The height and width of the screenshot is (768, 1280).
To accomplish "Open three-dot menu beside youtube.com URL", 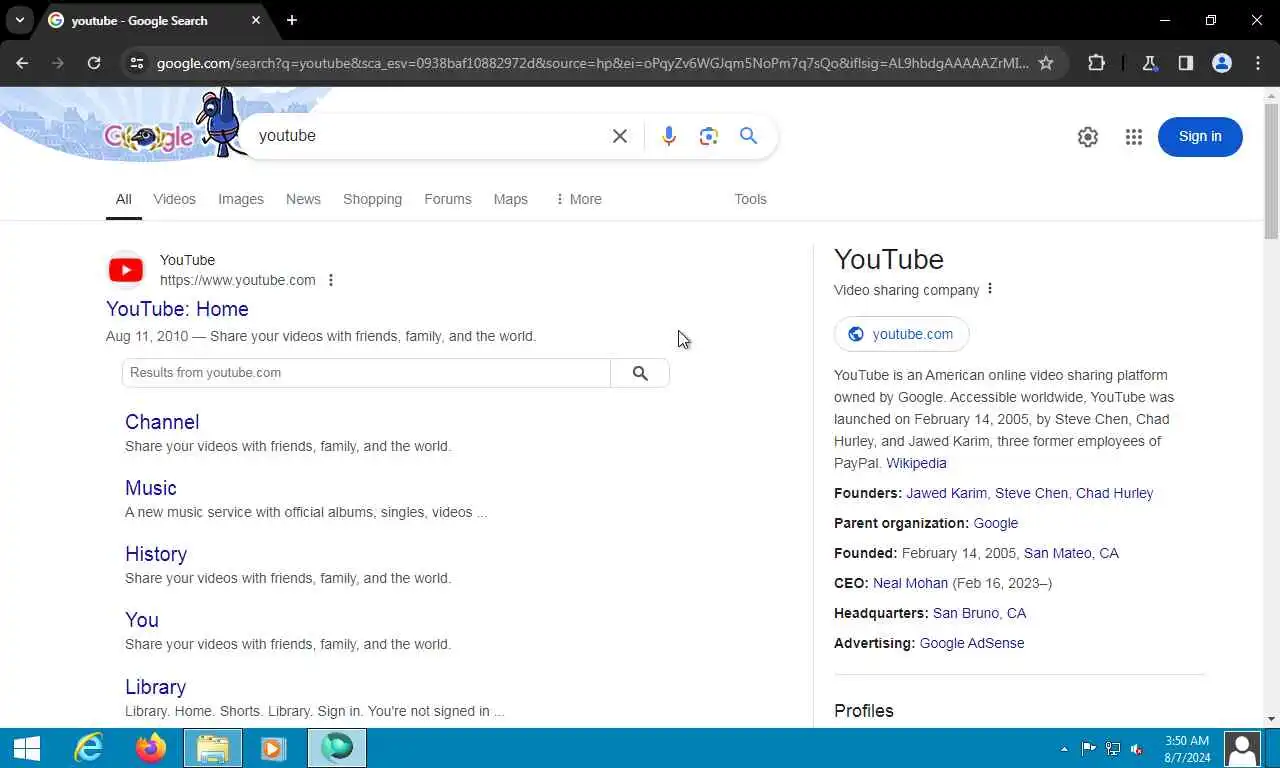I will click(x=331, y=280).
